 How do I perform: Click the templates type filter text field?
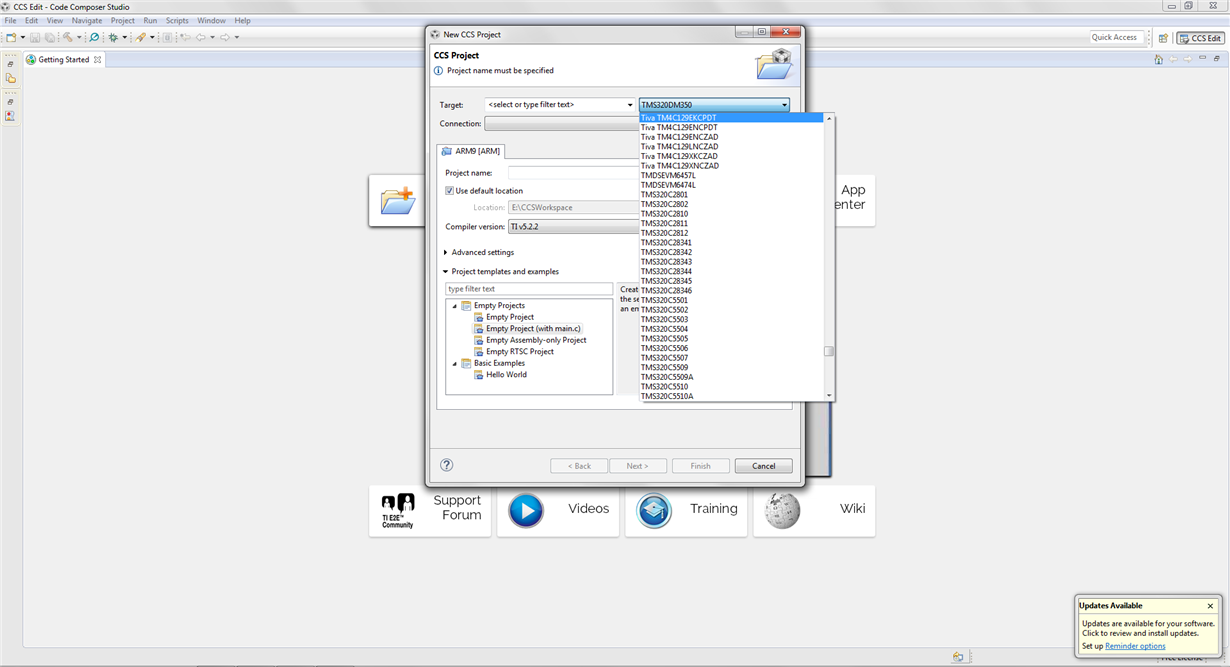529,289
